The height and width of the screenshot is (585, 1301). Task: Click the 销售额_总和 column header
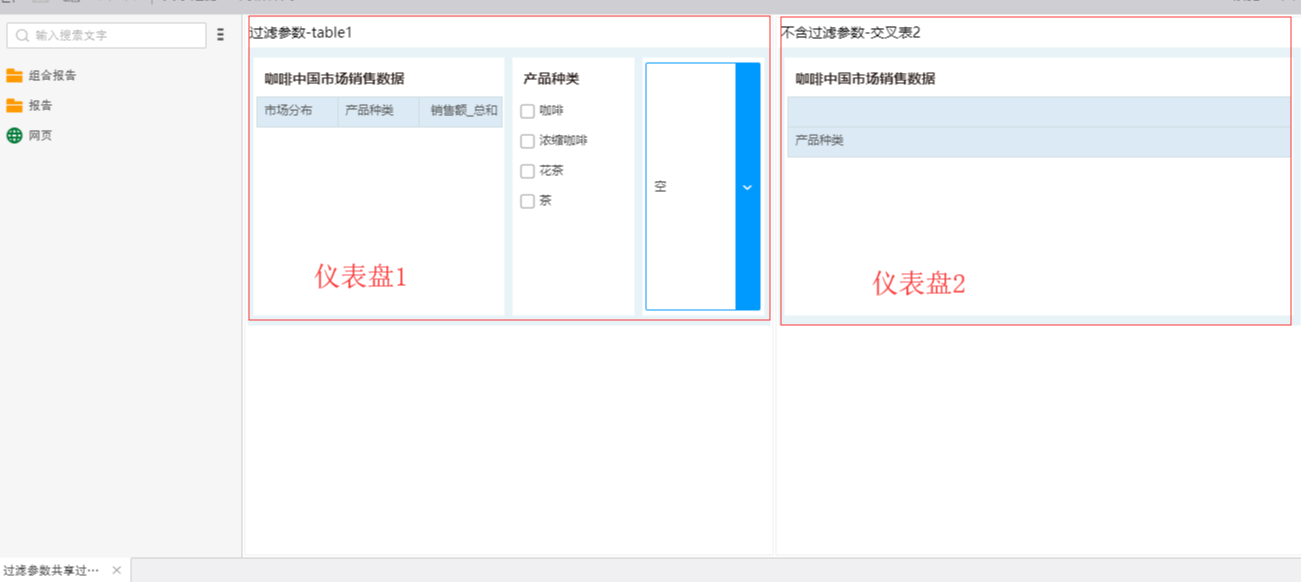point(463,111)
